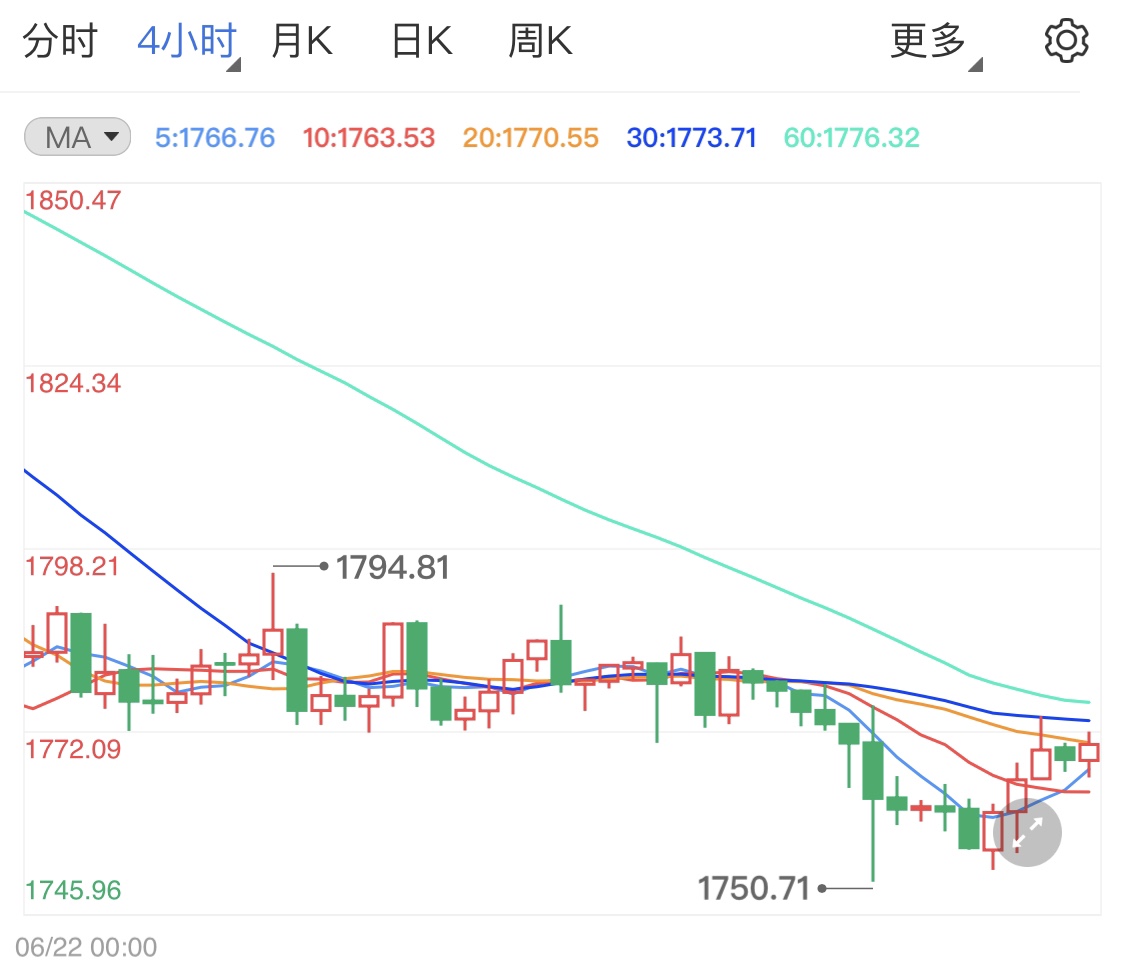Viewport: 1125px width, 976px height.
Task: Click the high price label 1794.81
Action: pyautogui.click(x=392, y=568)
